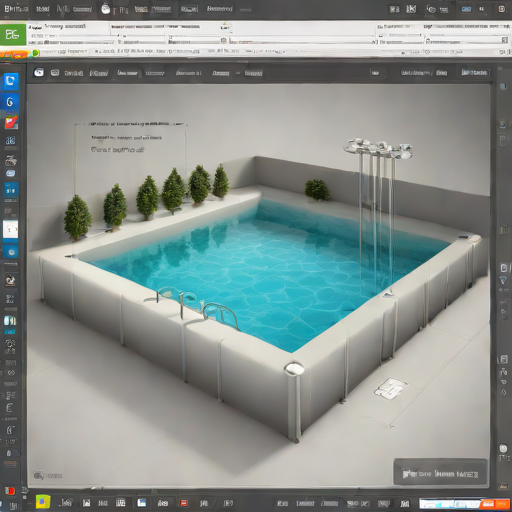Select the highlighted tab in viewport toolbar
Viewport: 512px width, 512px height.
(x=128, y=73)
